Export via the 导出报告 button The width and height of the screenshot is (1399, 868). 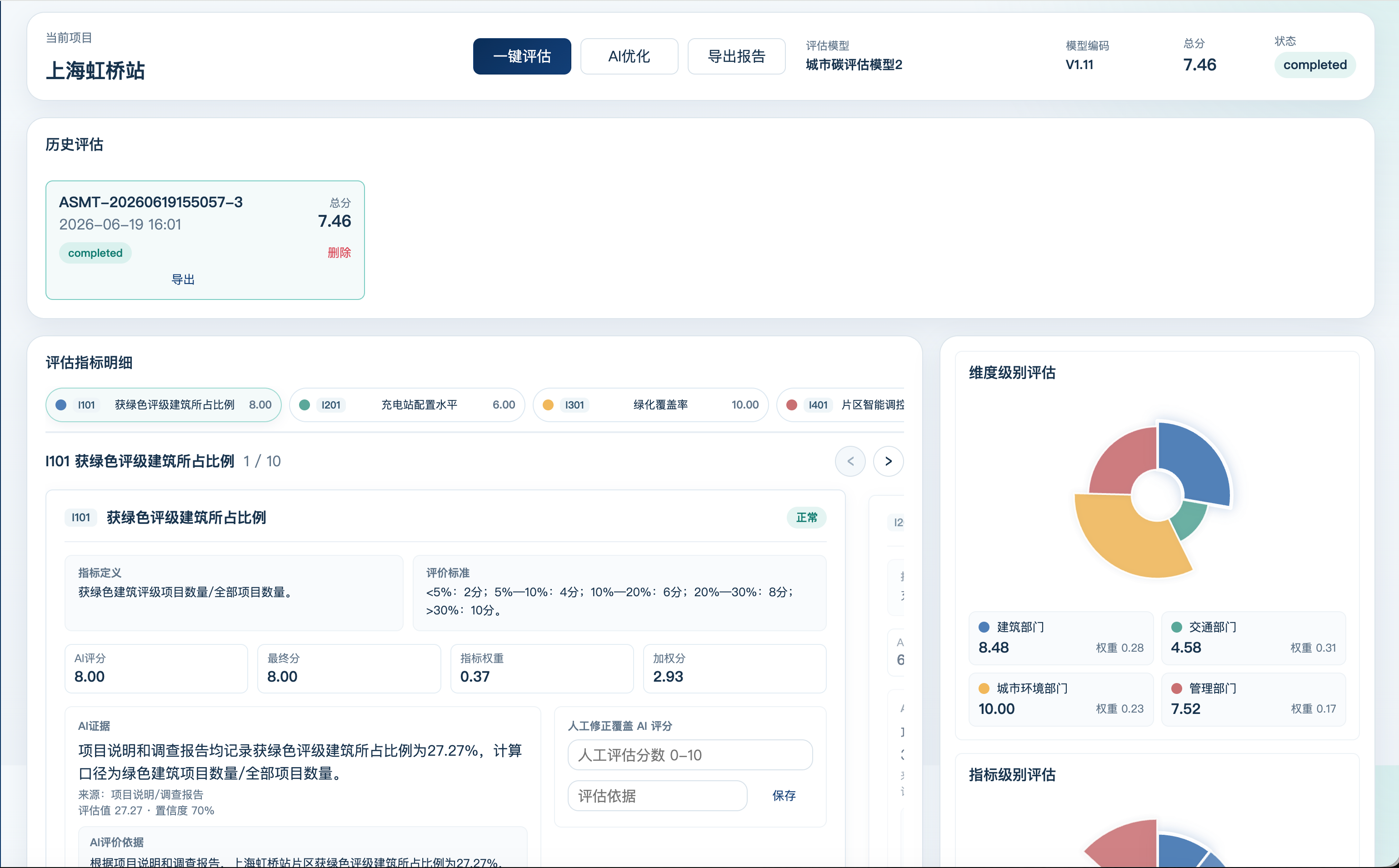click(x=736, y=56)
